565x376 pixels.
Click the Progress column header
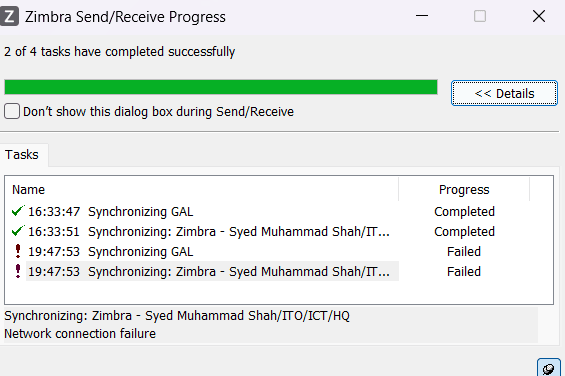click(x=464, y=190)
